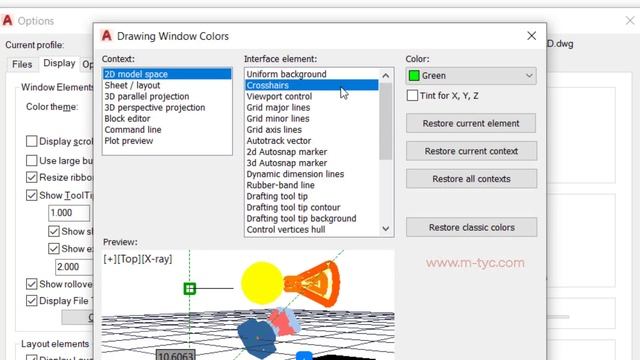Select Drafting tool tip background element
The image size is (640, 360).
[312, 218]
